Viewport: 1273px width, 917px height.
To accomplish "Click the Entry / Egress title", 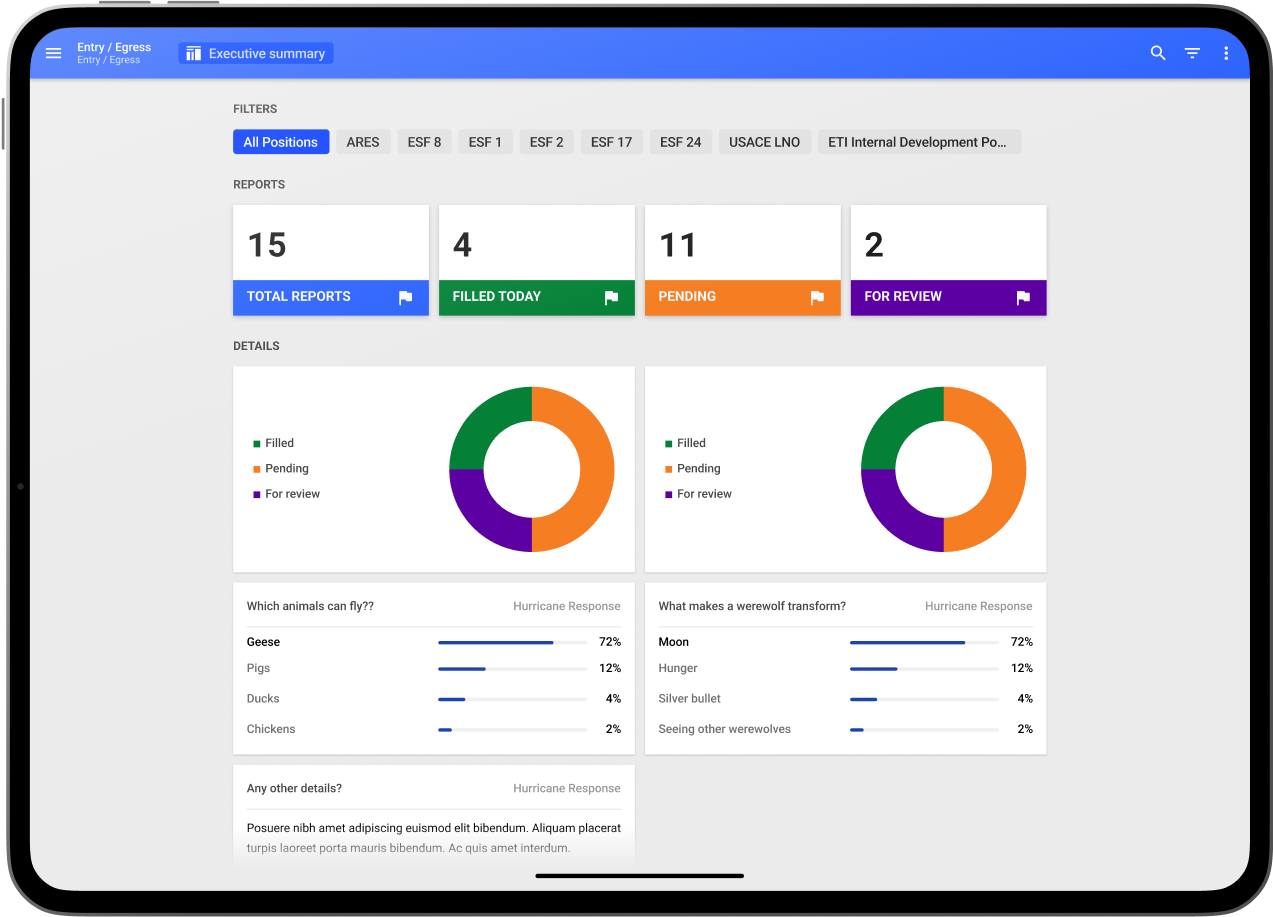I will 114,47.
